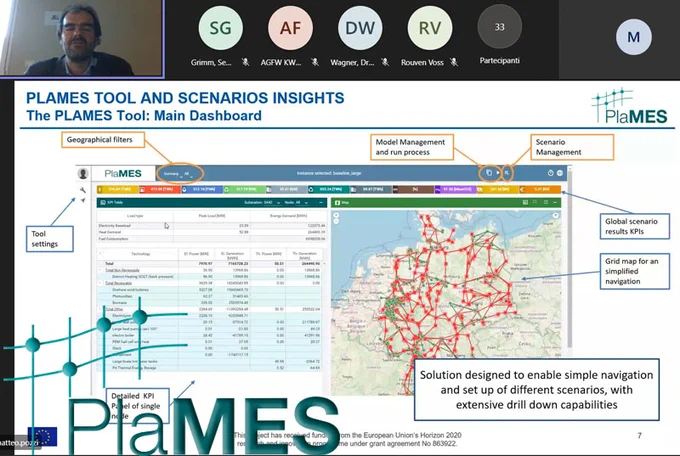Screen dimensions: 680x456
Task: Click the Heat Demand row
Action: (212, 232)
